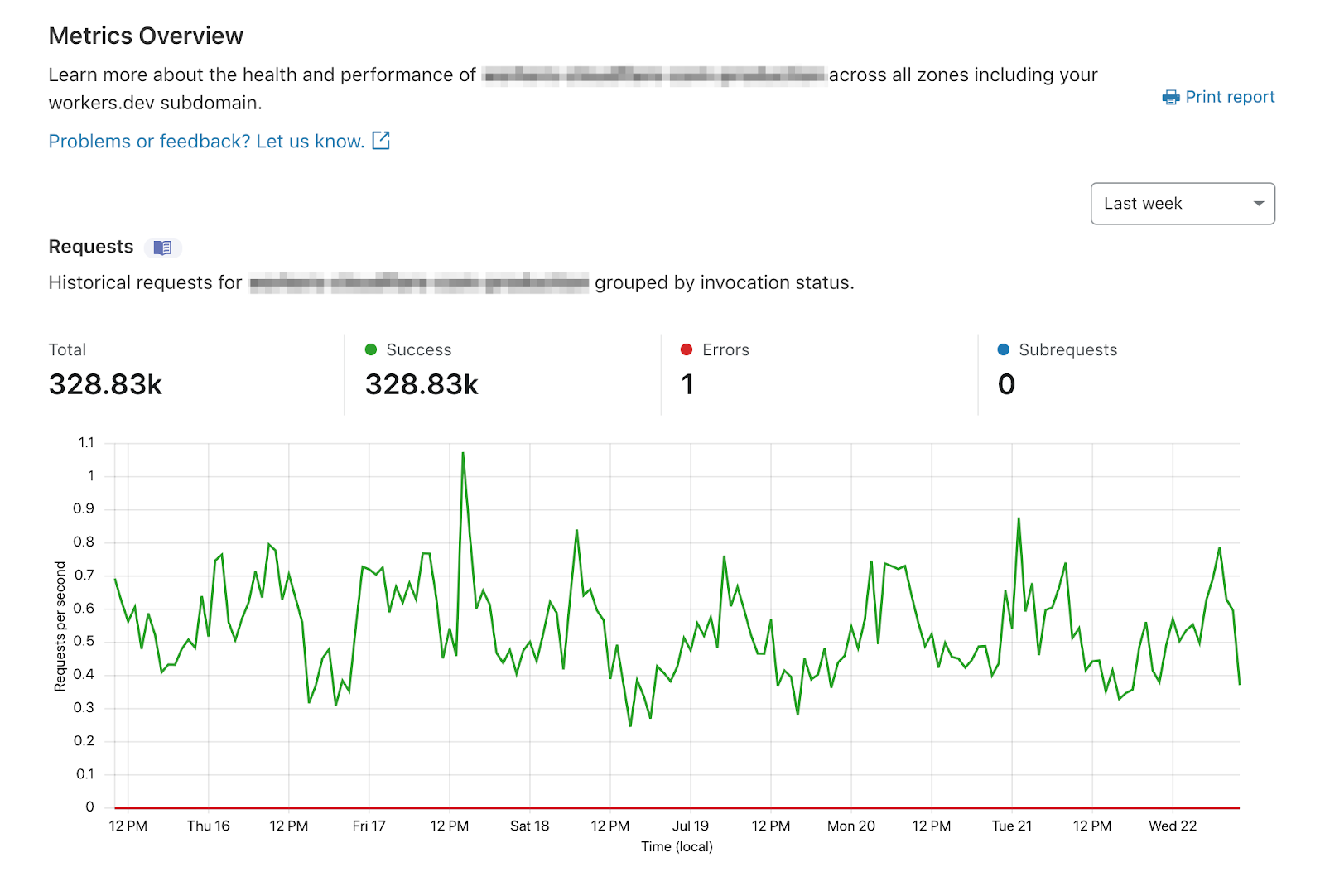The image size is (1325, 896).
Task: Click the Print report link
Action: click(x=1230, y=97)
